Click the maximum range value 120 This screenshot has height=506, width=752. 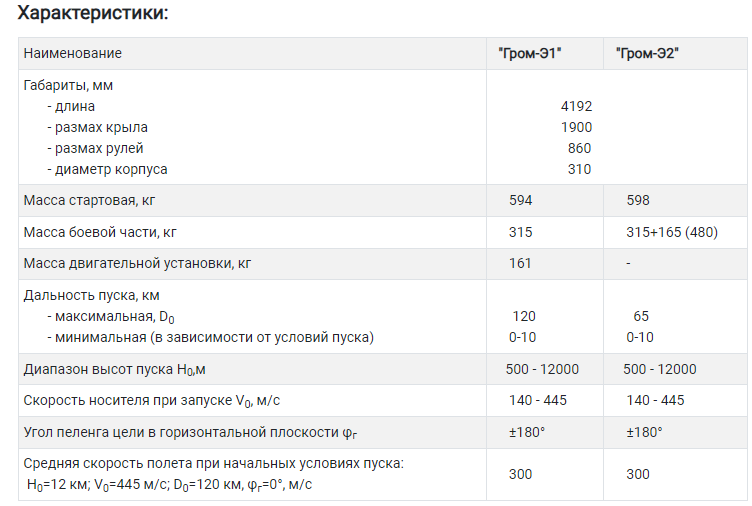[x=524, y=316]
